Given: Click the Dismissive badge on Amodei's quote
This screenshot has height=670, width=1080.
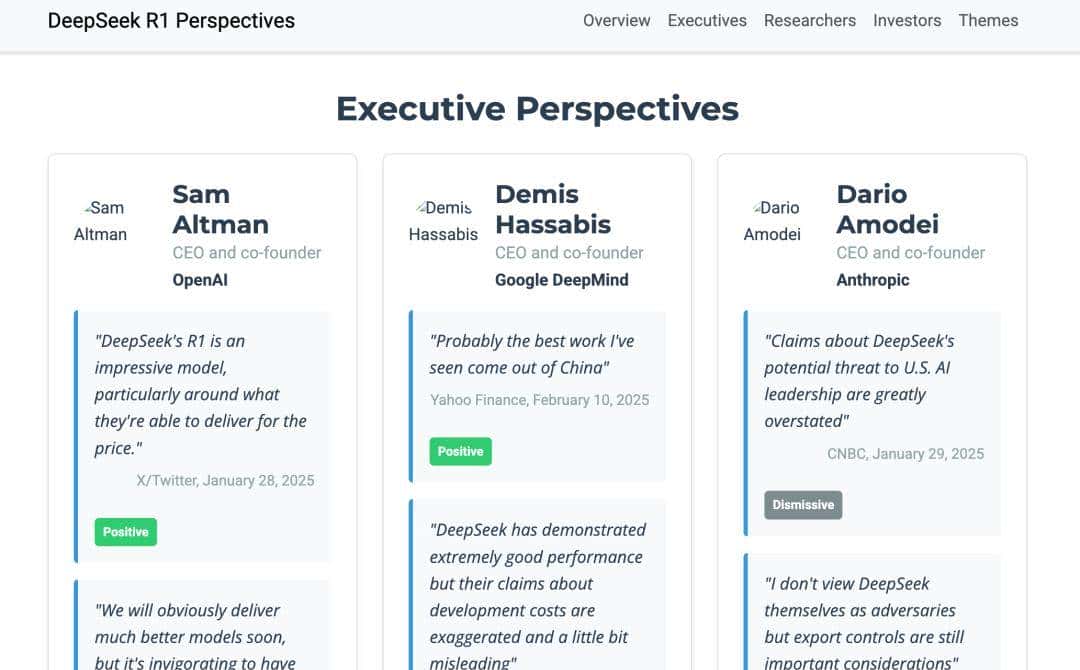Looking at the screenshot, I should point(803,505).
